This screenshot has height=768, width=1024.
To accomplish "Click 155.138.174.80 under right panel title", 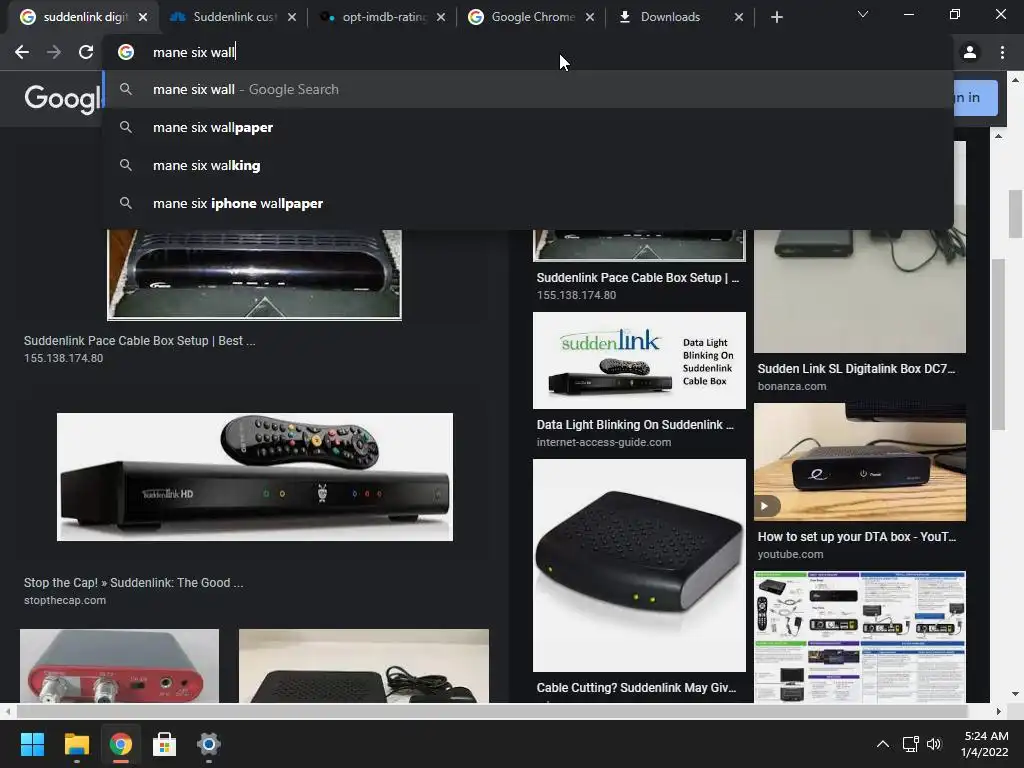I will pyautogui.click(x=576, y=295).
